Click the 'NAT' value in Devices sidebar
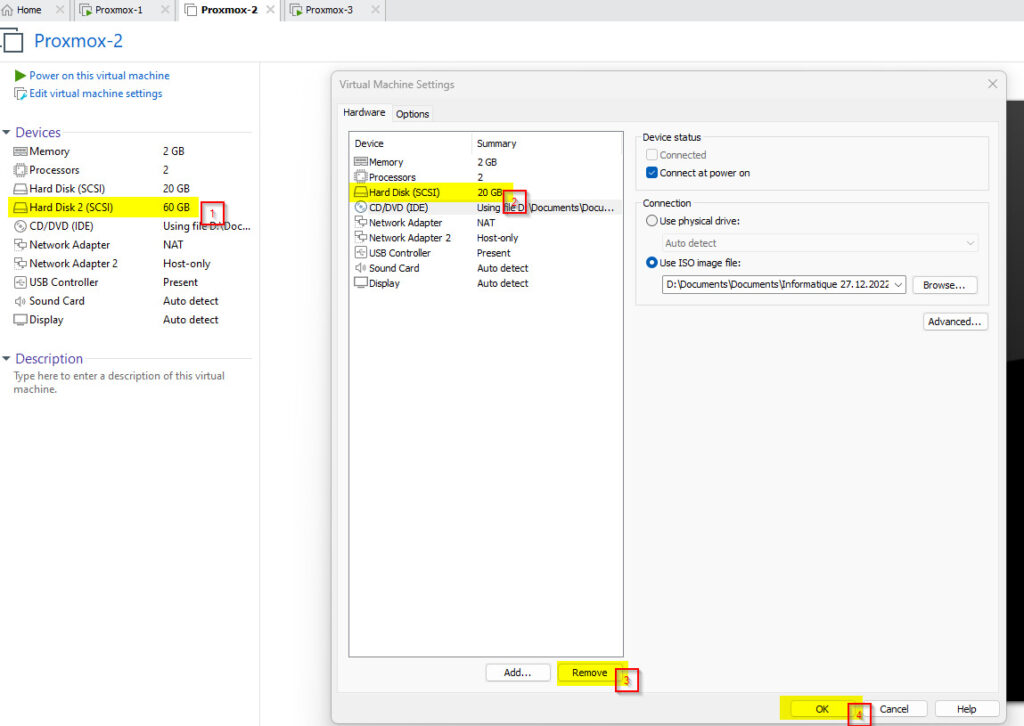1024x726 pixels. 173,245
